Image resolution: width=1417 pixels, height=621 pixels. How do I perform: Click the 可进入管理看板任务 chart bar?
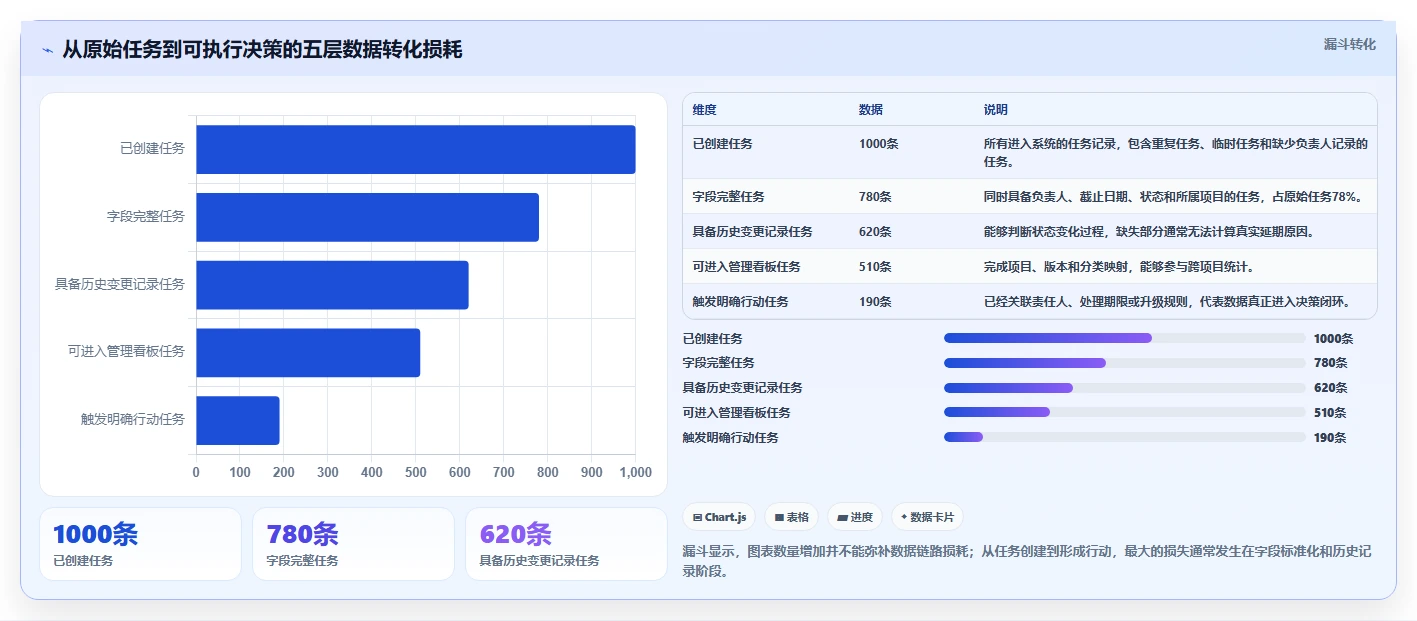tap(308, 353)
